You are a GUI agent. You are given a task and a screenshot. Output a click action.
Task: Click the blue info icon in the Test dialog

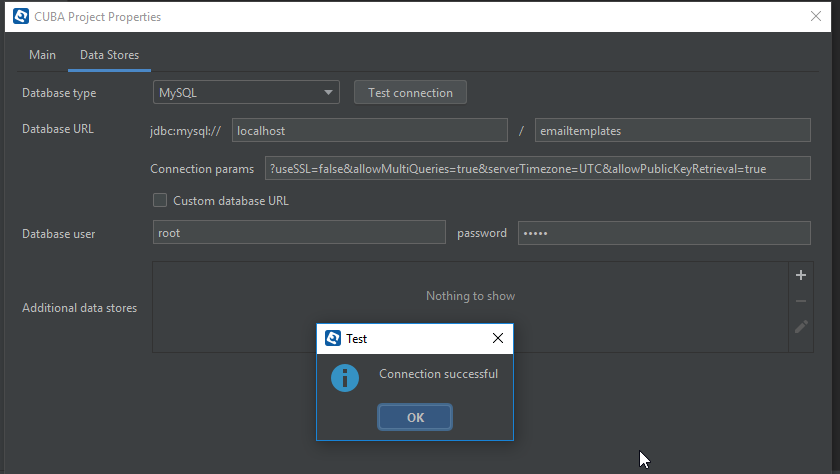click(345, 377)
